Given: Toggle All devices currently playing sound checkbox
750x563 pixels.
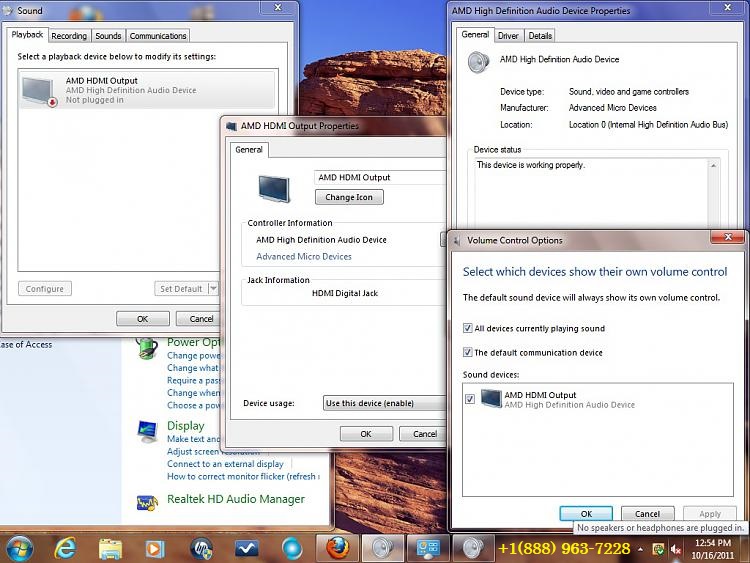Looking at the screenshot, I should click(467, 328).
